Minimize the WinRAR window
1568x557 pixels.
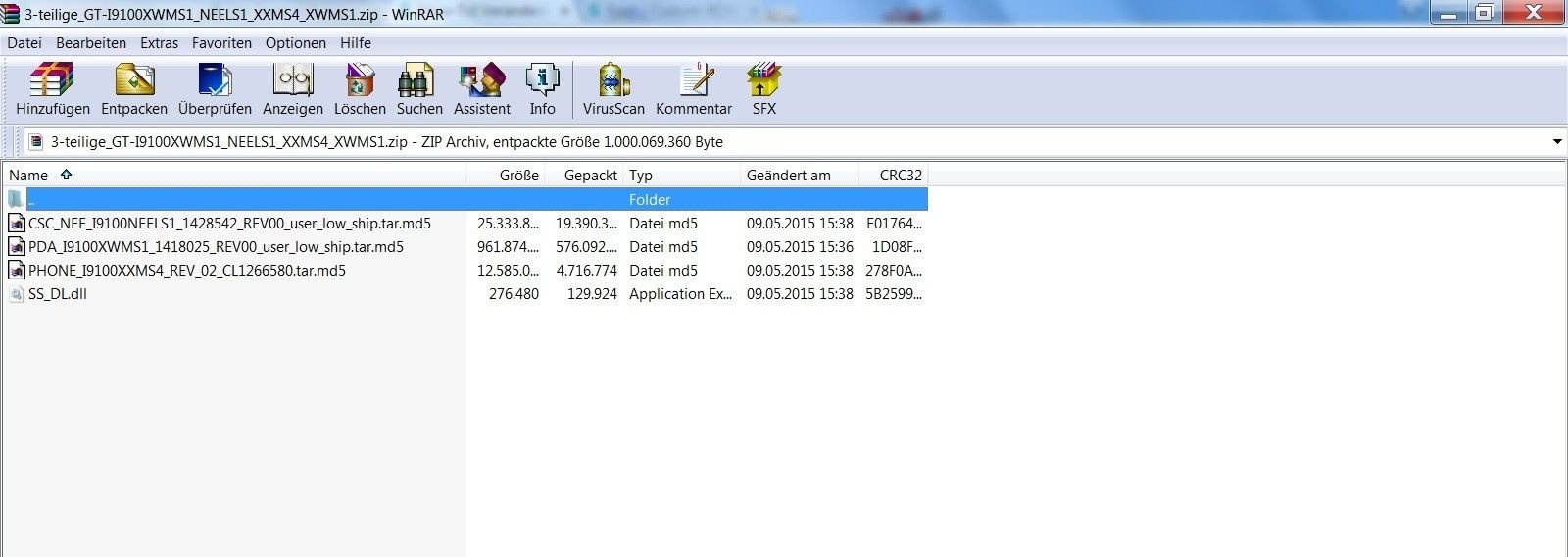[x=1449, y=12]
